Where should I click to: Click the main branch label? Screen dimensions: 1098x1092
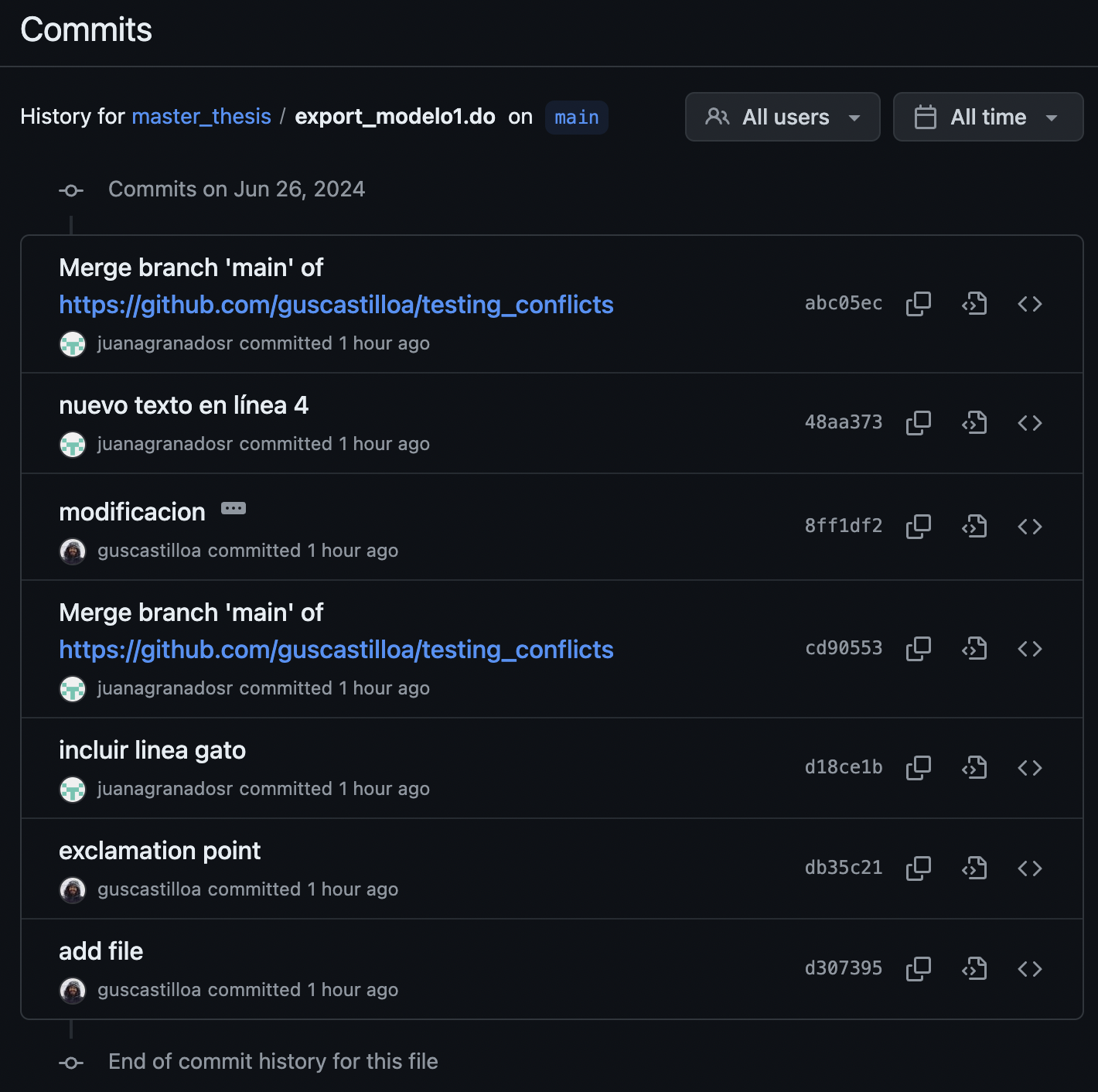[576, 118]
